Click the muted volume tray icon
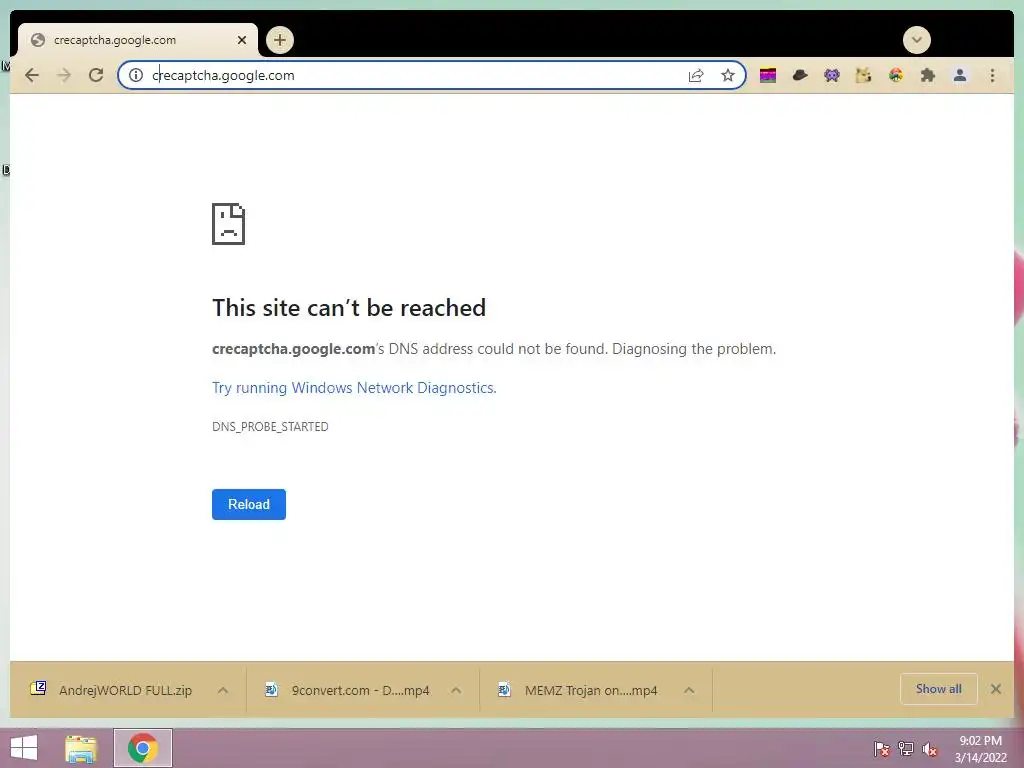 (x=930, y=749)
